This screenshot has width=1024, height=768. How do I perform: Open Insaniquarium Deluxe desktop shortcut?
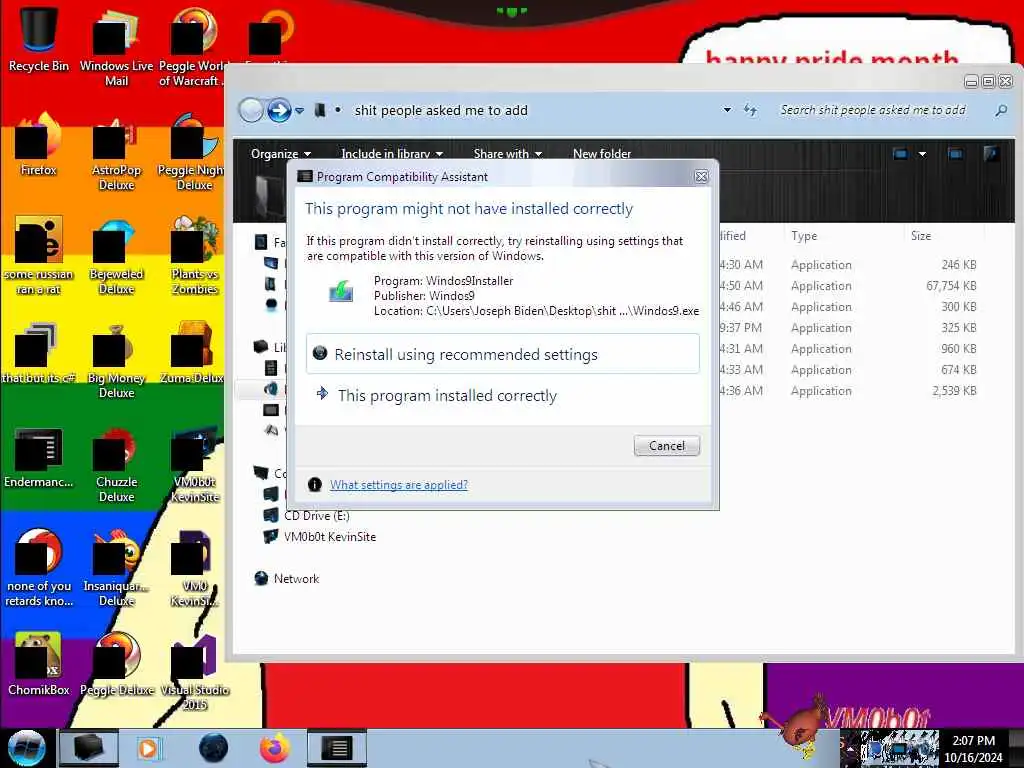tap(116, 568)
